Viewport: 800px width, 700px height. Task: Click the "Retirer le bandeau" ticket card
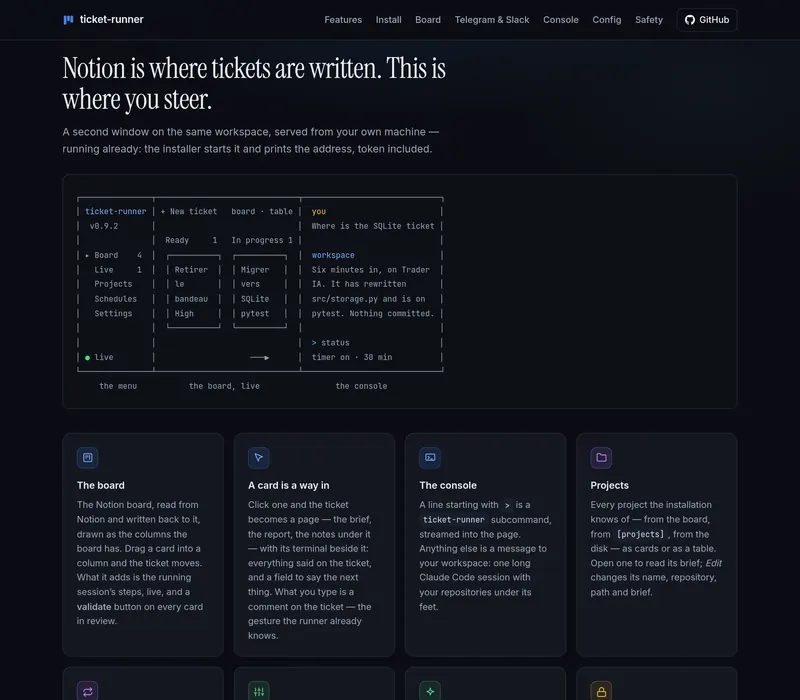194,291
